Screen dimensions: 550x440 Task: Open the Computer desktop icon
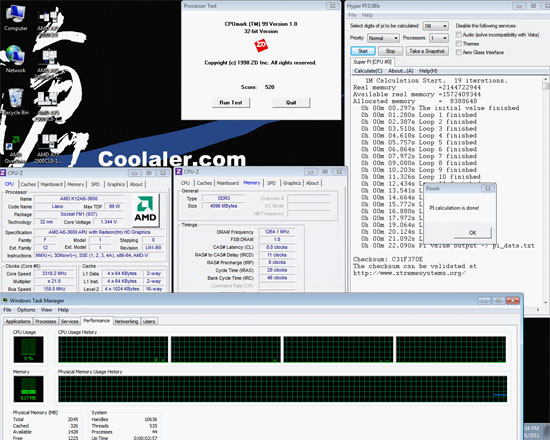coord(15,18)
